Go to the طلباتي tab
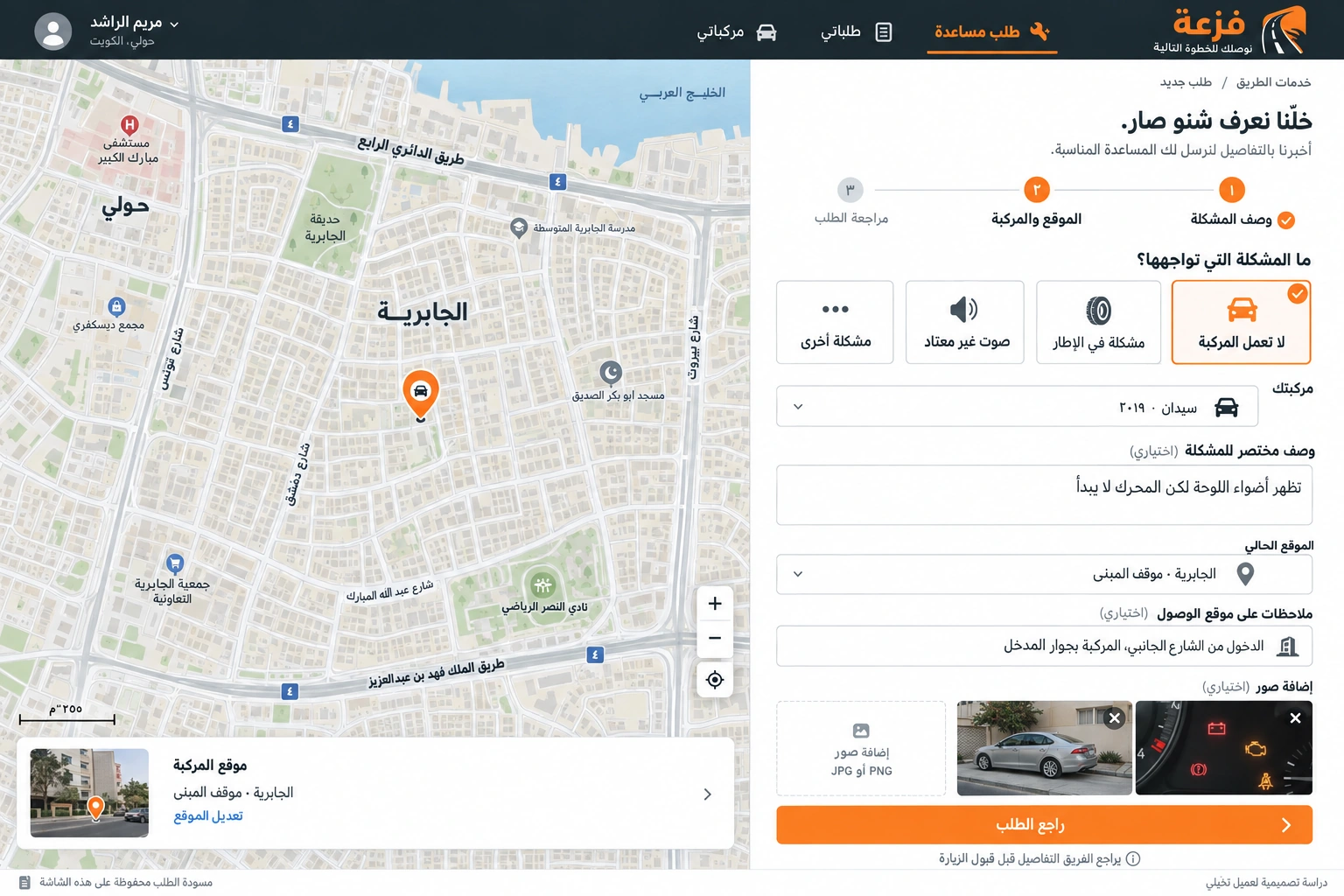The height and width of the screenshot is (896, 1344). (x=856, y=31)
